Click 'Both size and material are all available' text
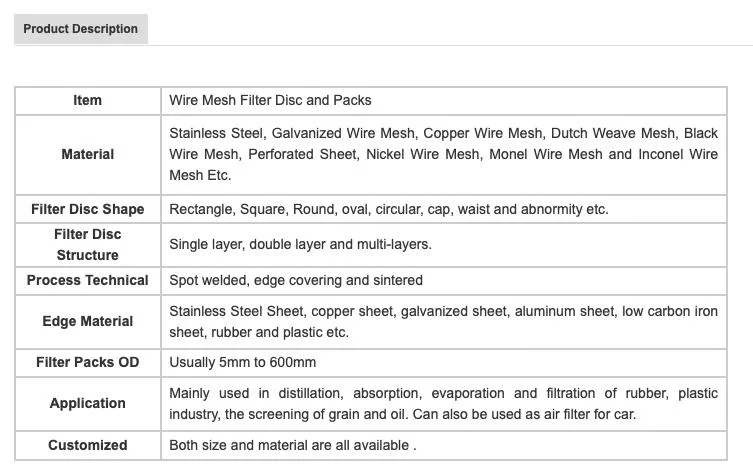753x470 pixels. [292, 445]
